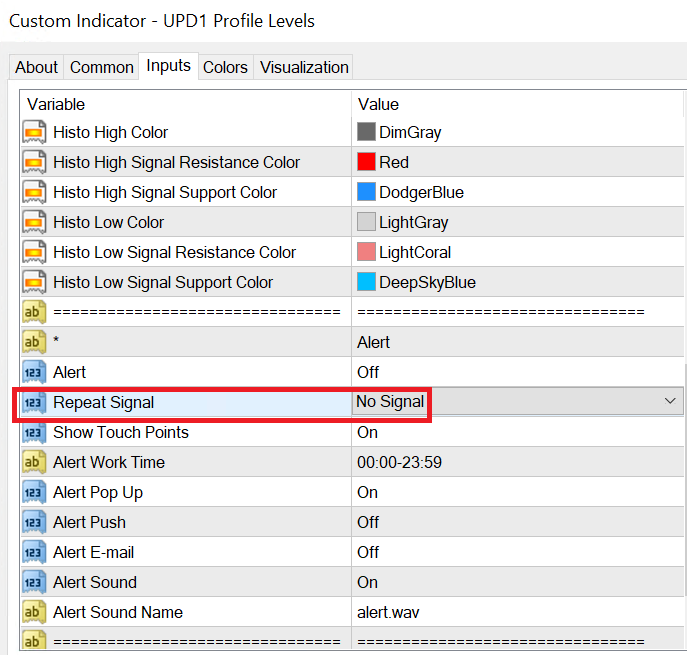Click the icon next to Histo Low Color
The width and height of the screenshot is (687, 655).
coord(34,222)
